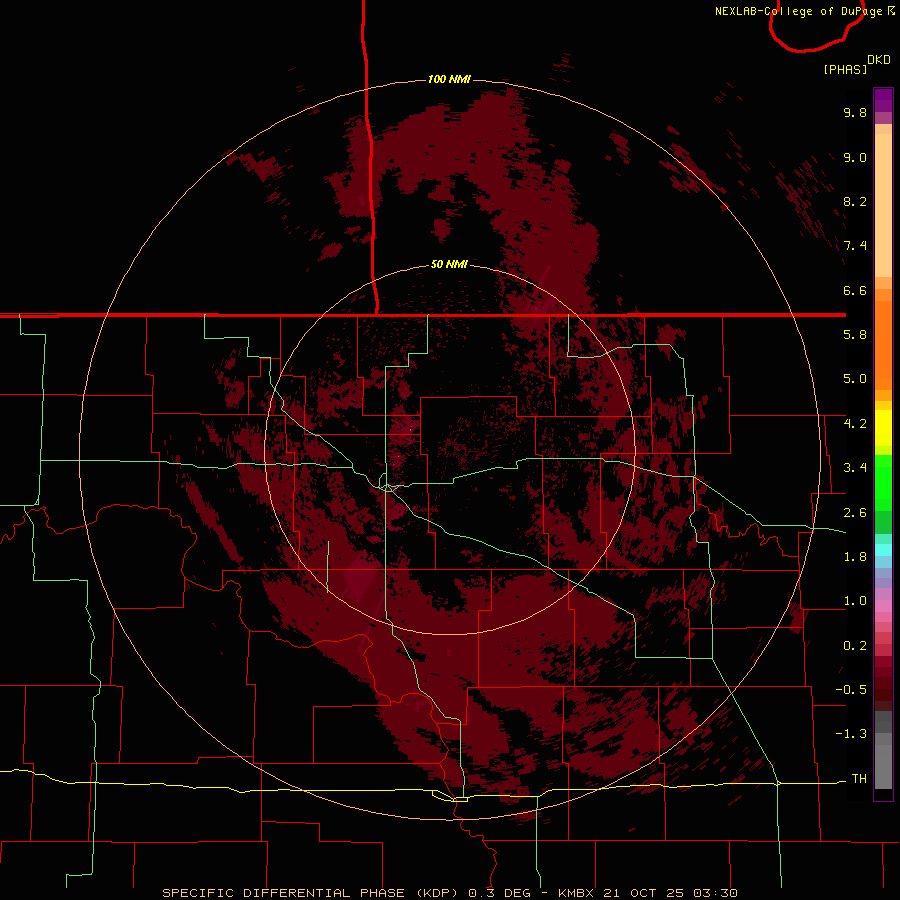The image size is (900, 900).
Task: Click the 9.8 value on color scale
Action: pos(855,112)
